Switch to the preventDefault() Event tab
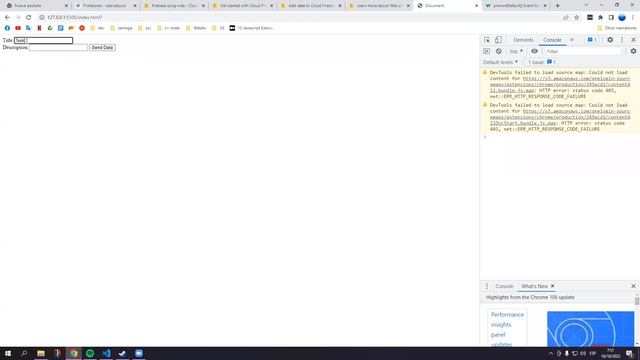Screen dimensions: 640x360 (516, 6)
